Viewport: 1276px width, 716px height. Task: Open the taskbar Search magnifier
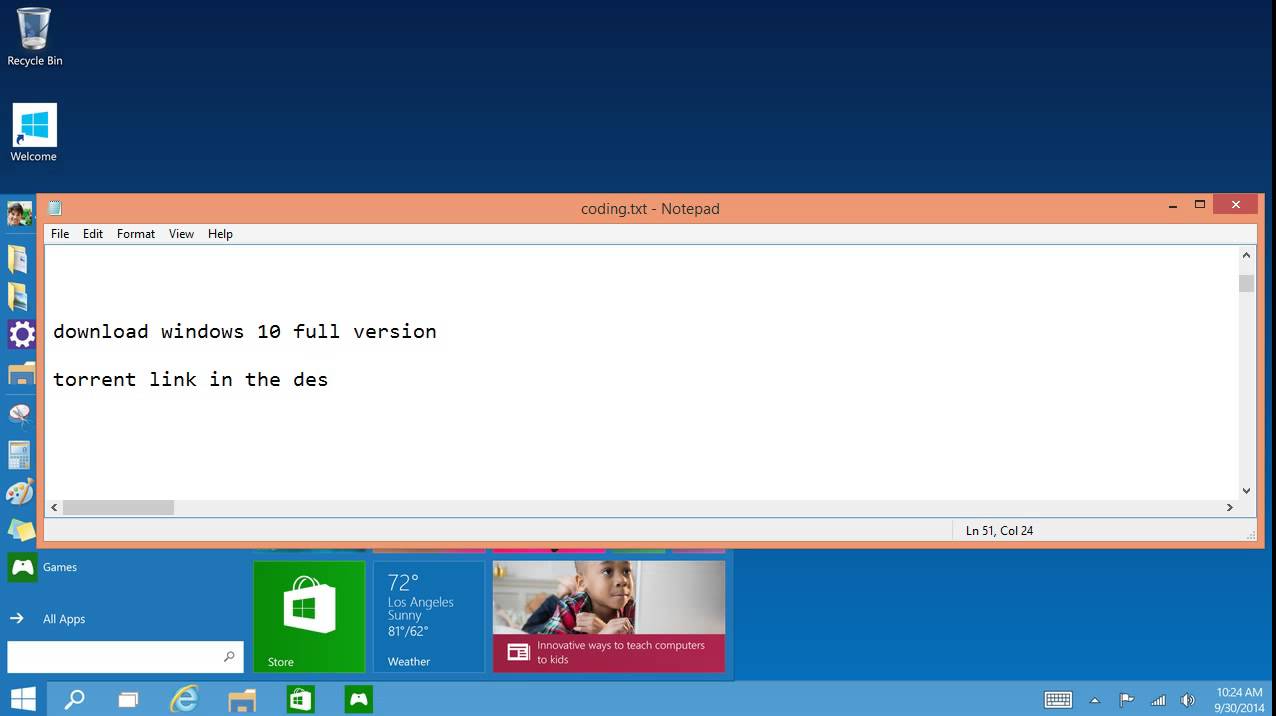(x=74, y=699)
